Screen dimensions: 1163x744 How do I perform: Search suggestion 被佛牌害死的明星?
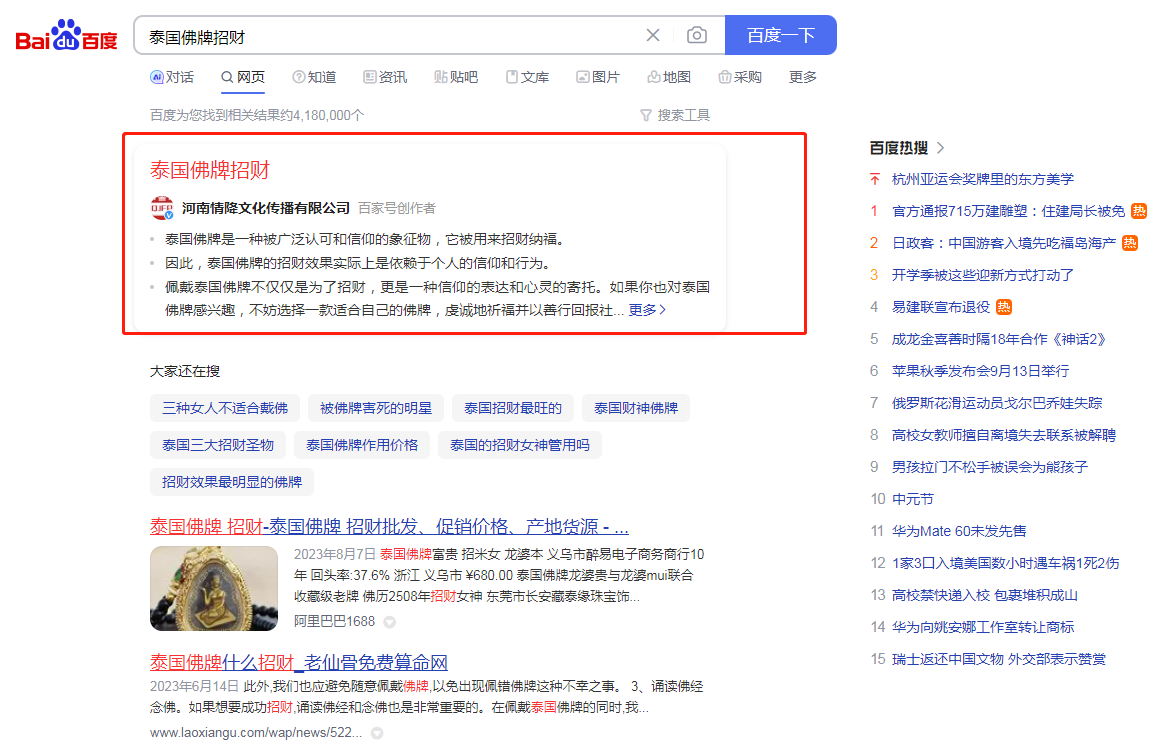tap(375, 408)
